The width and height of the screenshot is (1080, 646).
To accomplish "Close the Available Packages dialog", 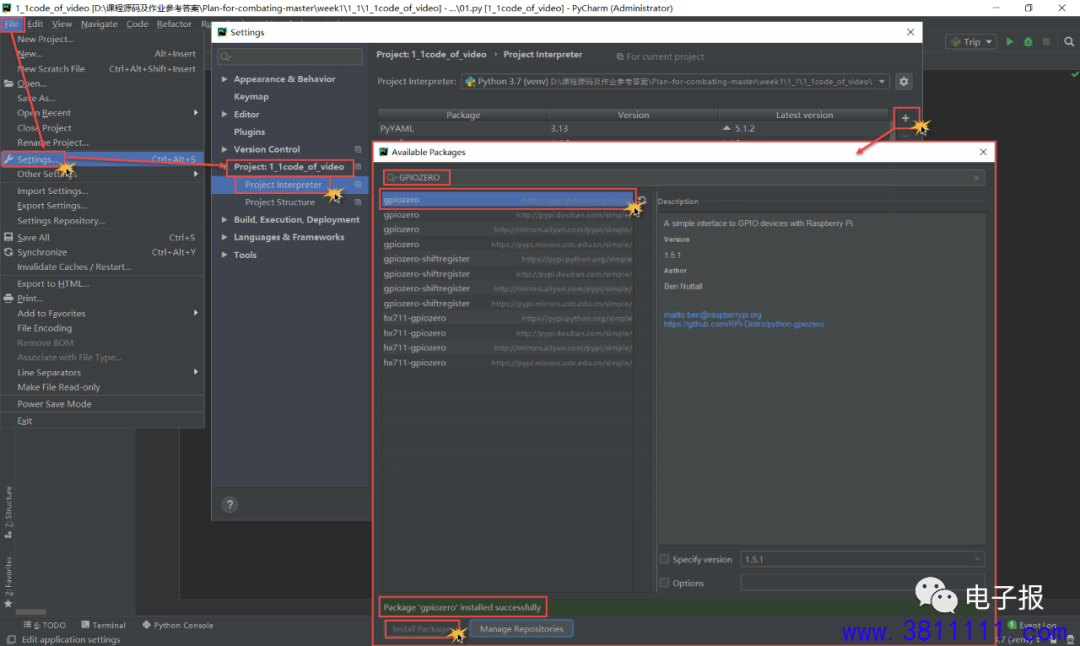I will click(x=983, y=152).
